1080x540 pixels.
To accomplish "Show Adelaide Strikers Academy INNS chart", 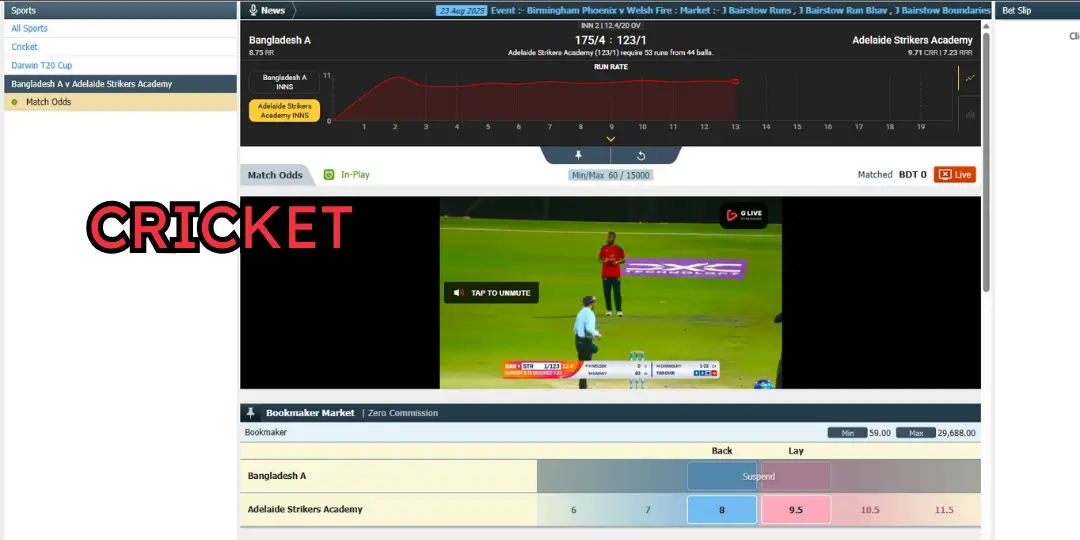I will tap(284, 111).
